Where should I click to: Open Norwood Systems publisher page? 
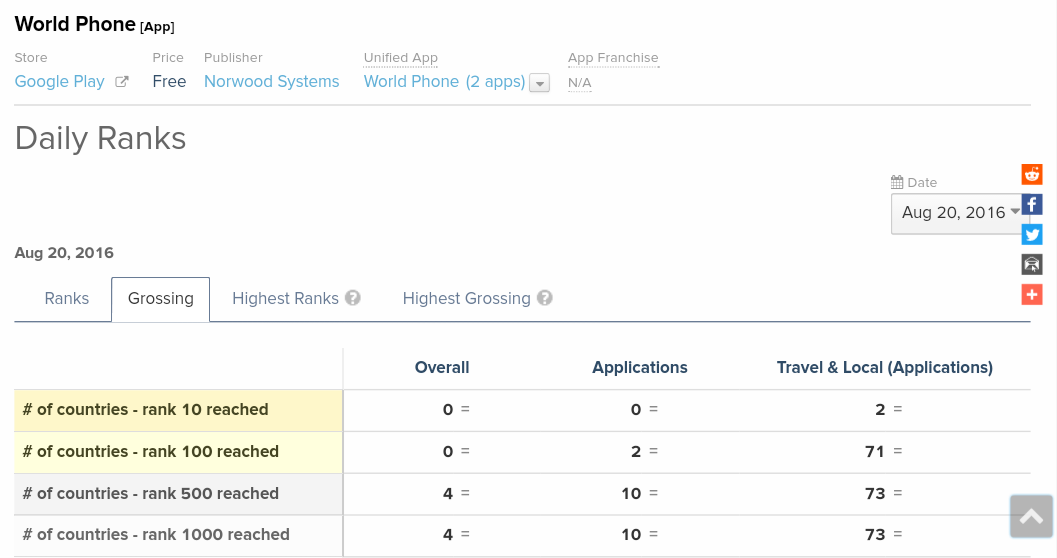click(x=272, y=82)
